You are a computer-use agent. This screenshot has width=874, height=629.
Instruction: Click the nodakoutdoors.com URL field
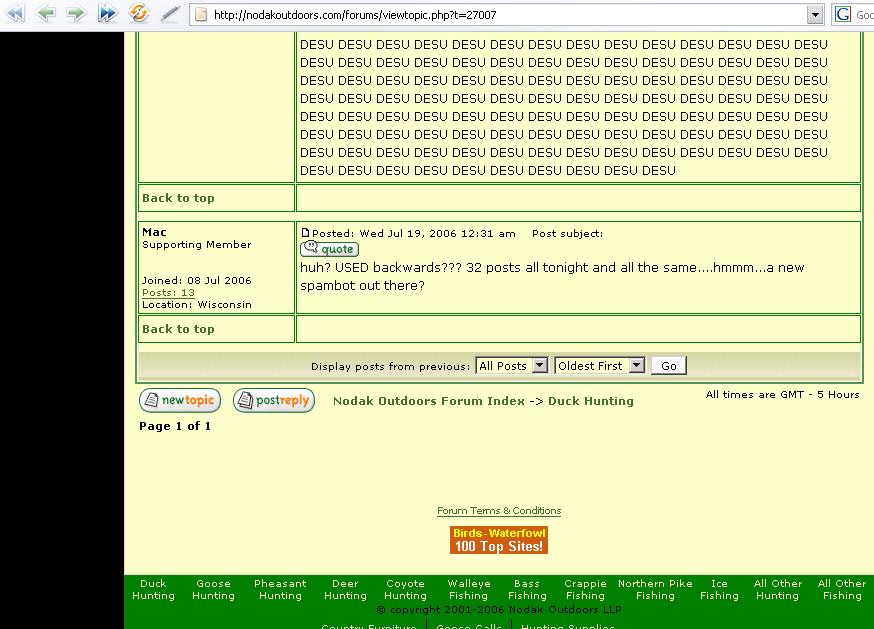tap(507, 15)
